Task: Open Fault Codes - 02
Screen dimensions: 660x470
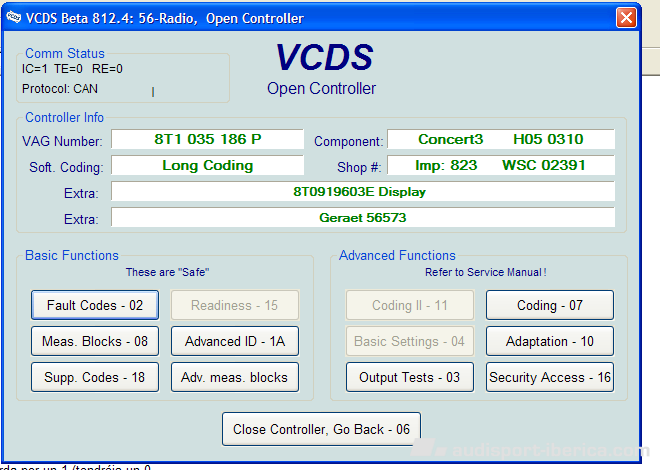Action: click(95, 305)
